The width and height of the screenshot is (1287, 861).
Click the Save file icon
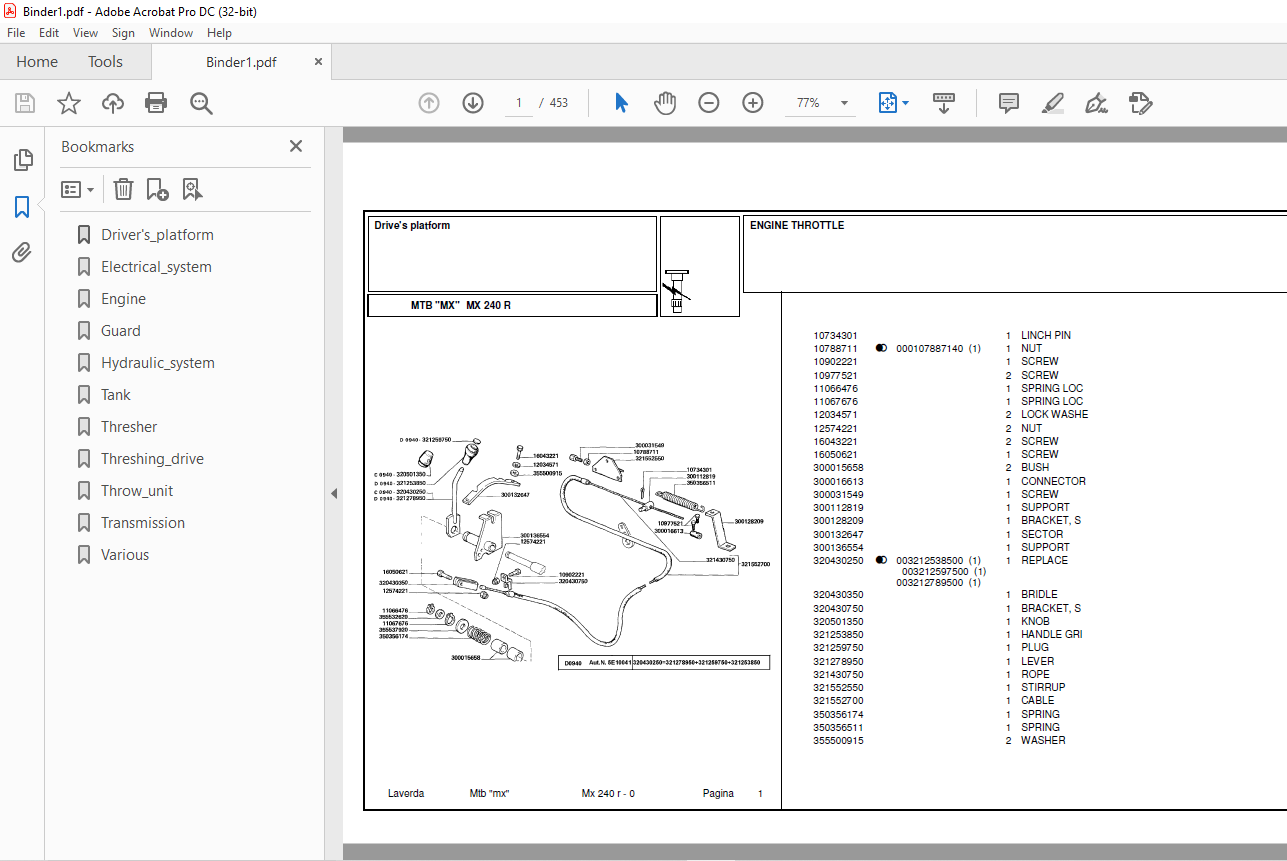(25, 103)
